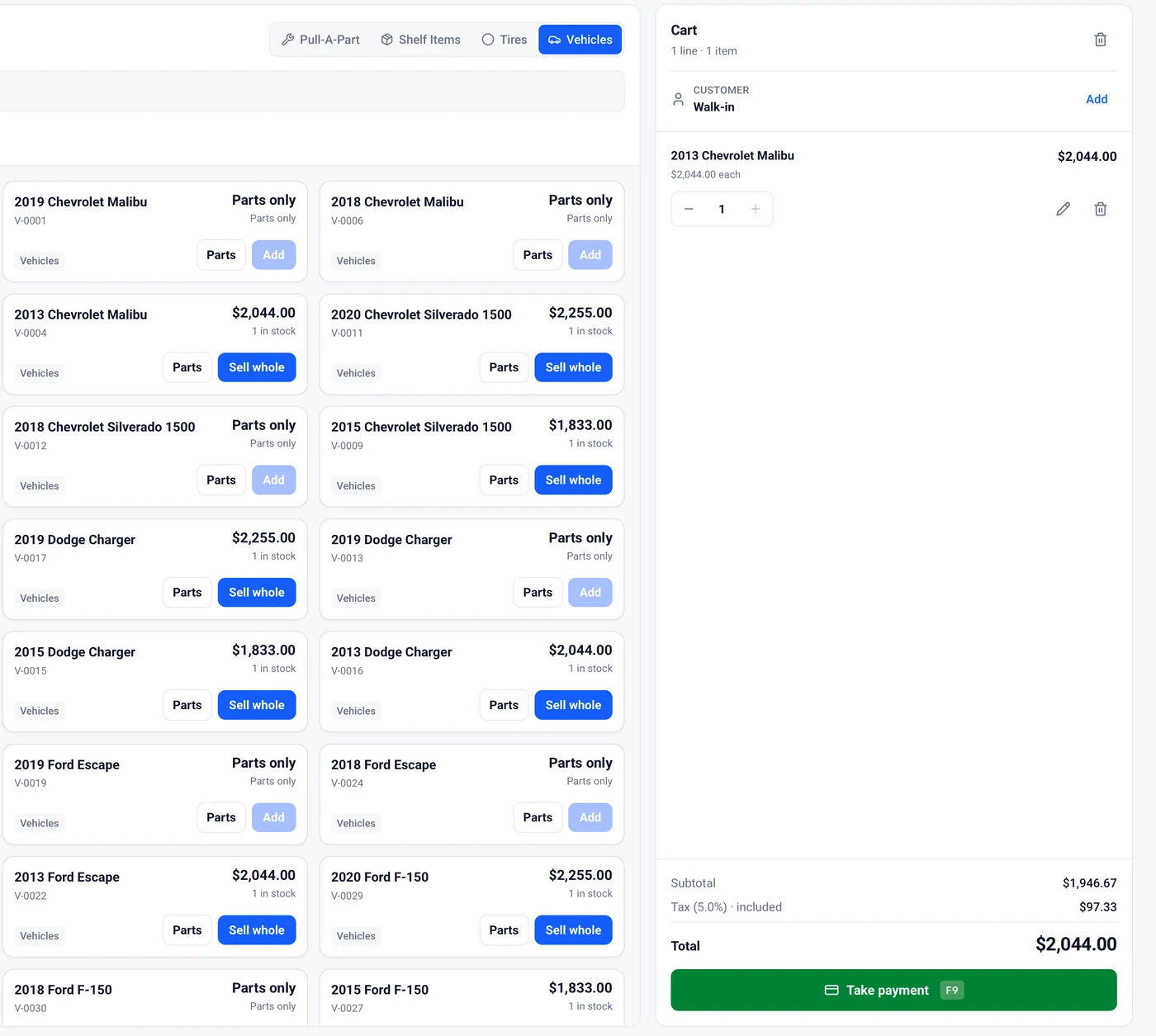Viewport: 1156px width, 1036px height.
Task: Sell whole 2020 Ford F-150 V-0029
Action: 573,930
